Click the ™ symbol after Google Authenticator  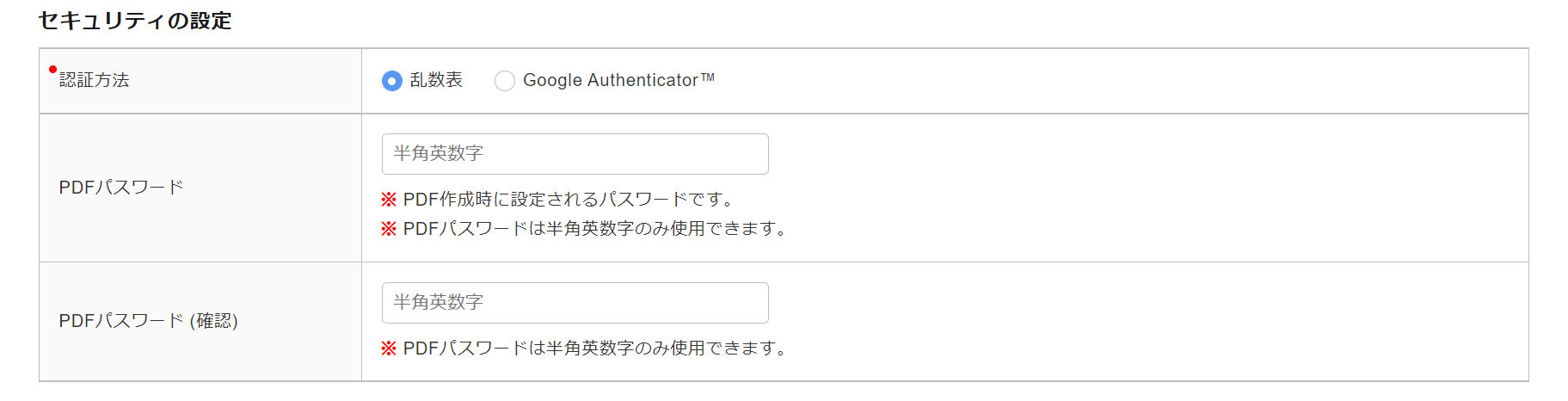pos(708,77)
